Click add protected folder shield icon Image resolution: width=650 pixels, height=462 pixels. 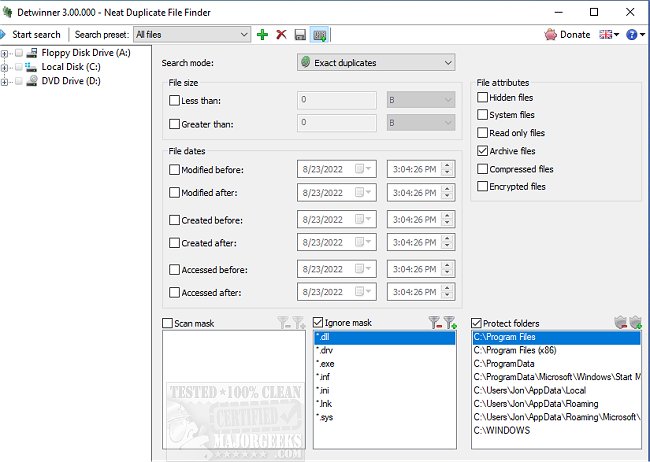coord(635,322)
